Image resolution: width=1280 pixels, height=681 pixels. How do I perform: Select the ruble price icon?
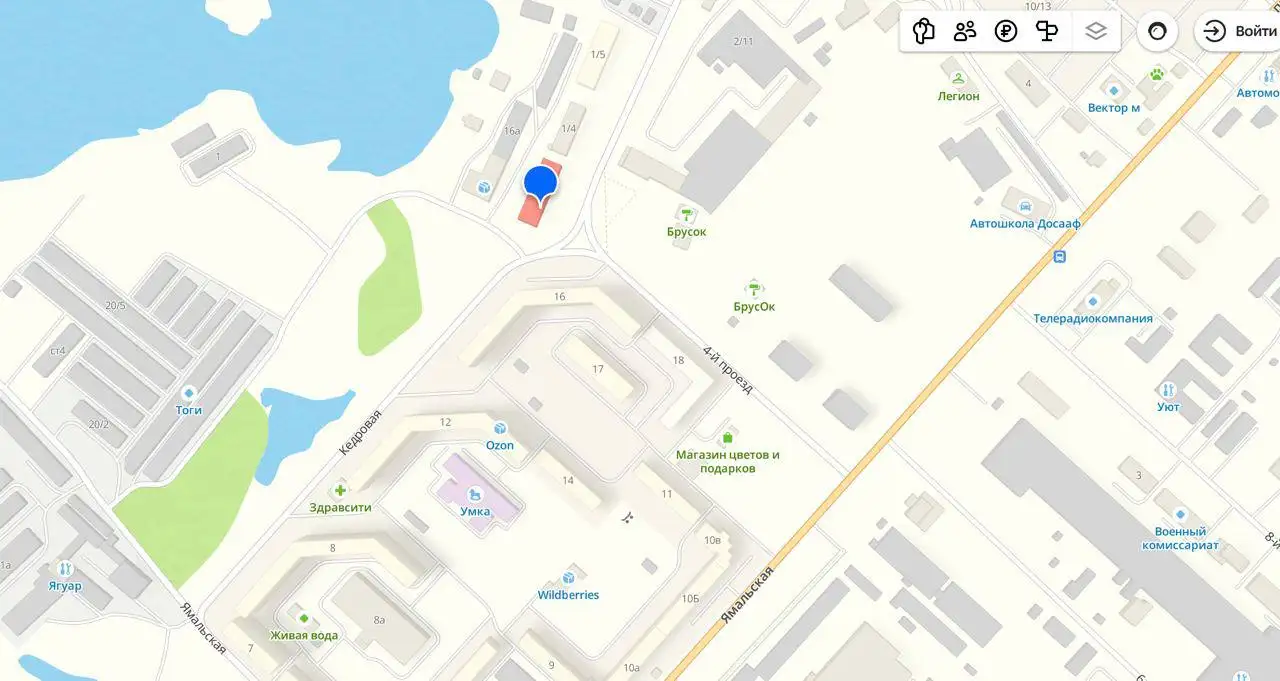coord(1006,31)
